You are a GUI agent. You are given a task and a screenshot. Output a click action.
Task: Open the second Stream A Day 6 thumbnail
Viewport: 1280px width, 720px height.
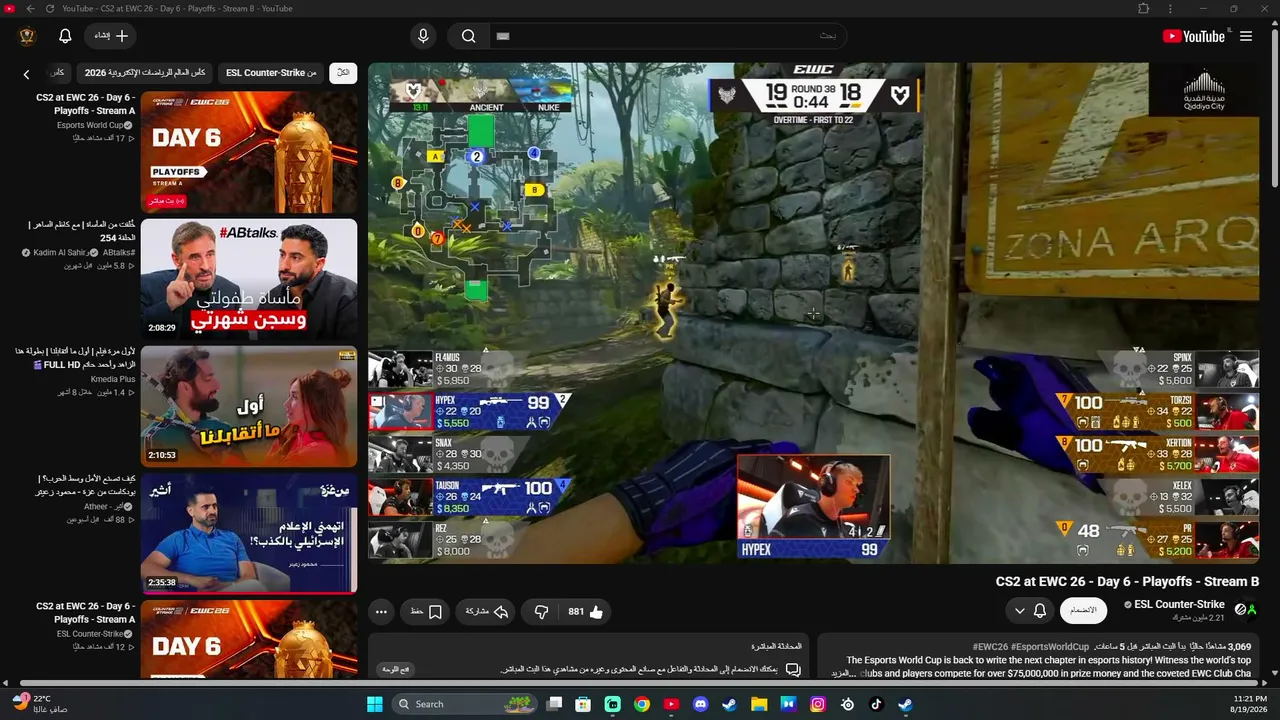point(249,640)
